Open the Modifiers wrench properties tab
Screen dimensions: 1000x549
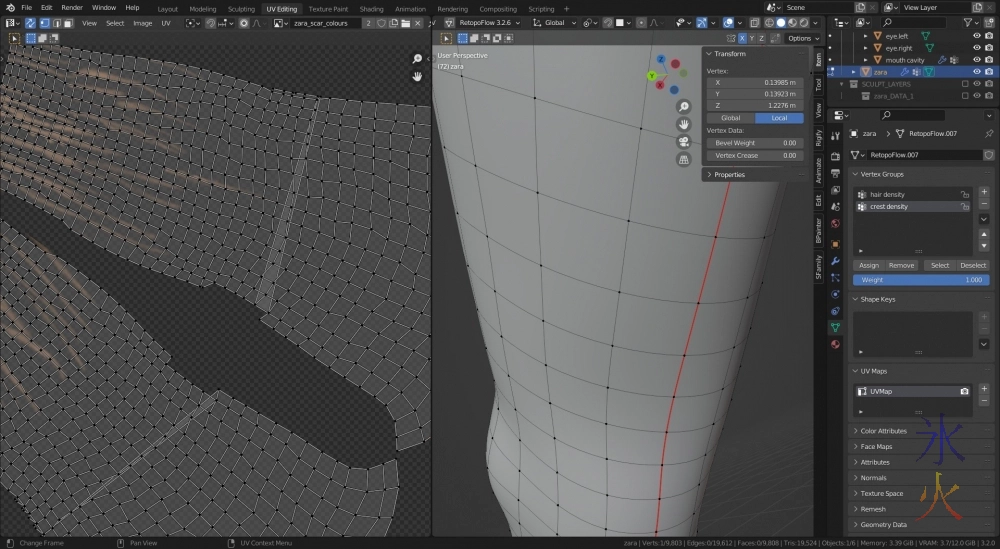[x=835, y=260]
